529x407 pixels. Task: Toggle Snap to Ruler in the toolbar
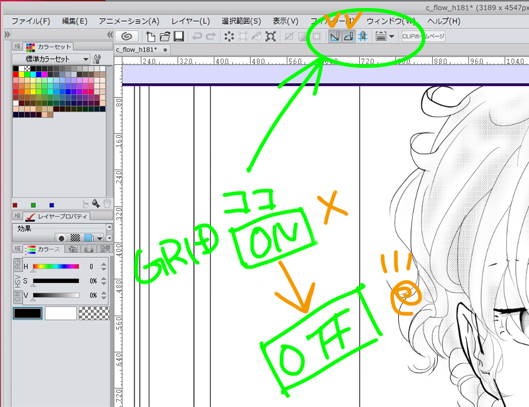(x=335, y=36)
